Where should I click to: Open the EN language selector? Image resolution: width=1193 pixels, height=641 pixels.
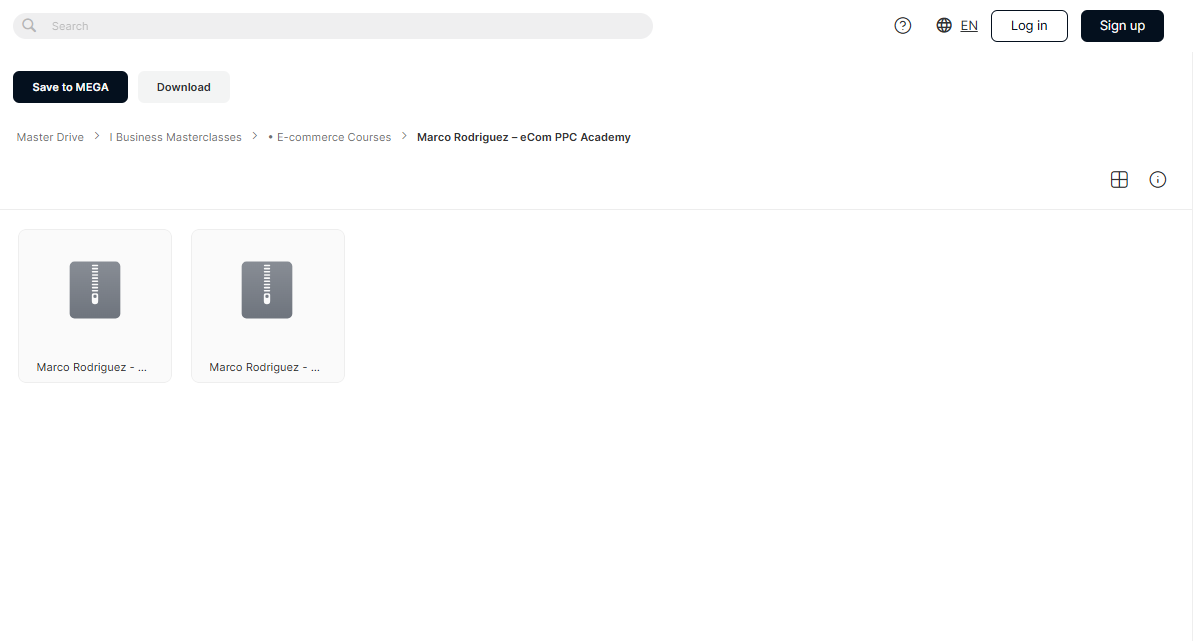969,26
